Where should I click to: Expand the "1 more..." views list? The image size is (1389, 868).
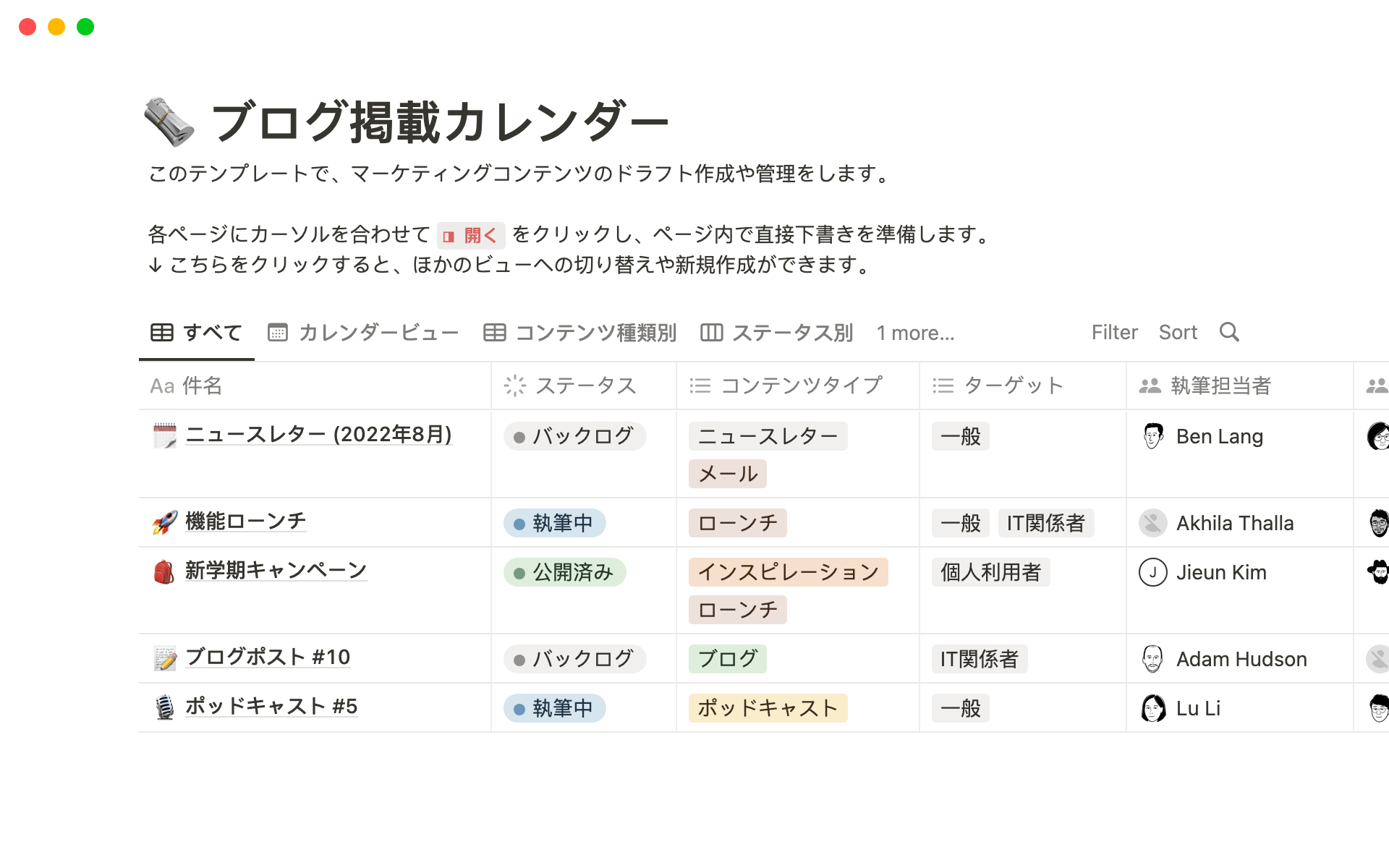click(x=915, y=333)
